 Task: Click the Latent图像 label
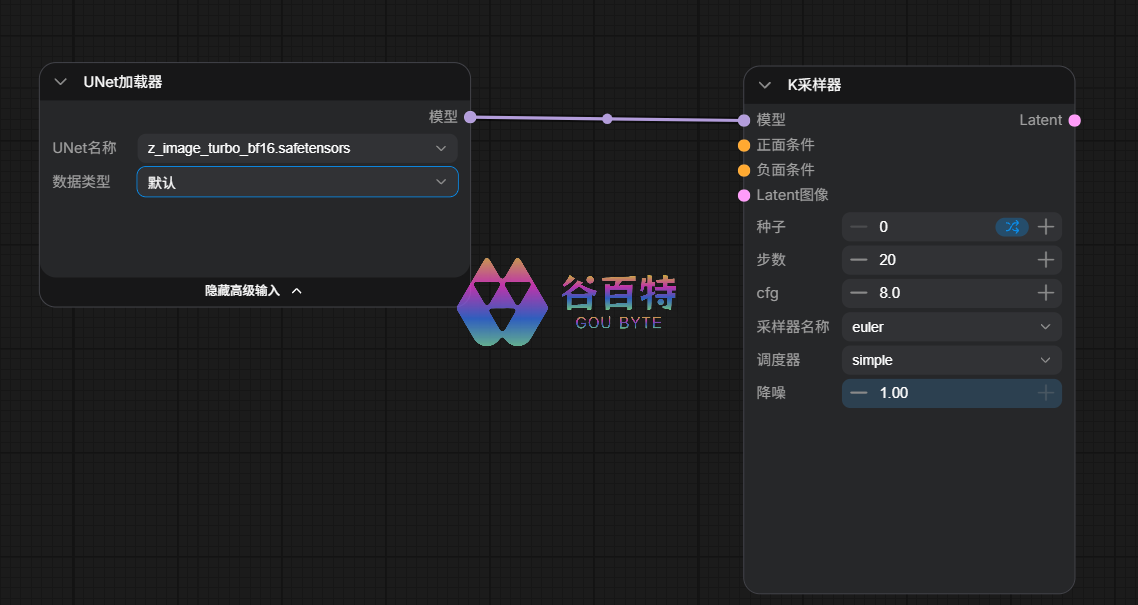pyautogui.click(x=793, y=195)
